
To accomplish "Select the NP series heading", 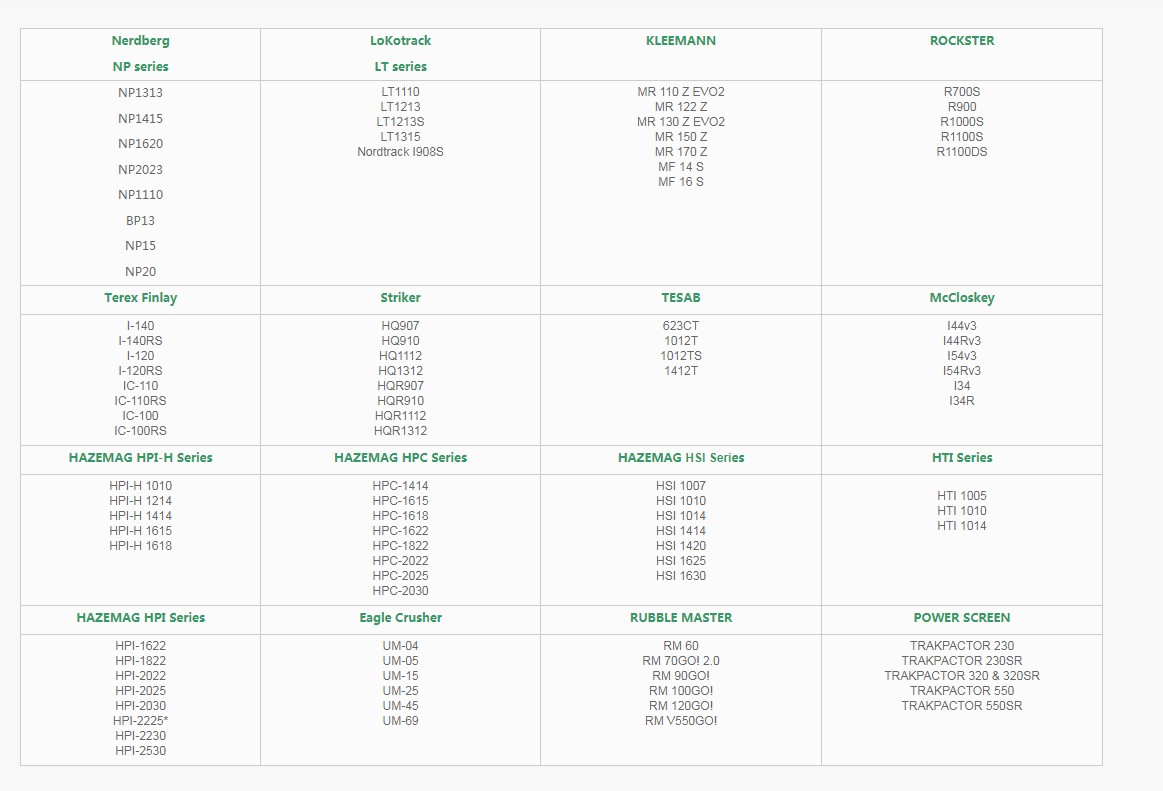I will point(140,67).
